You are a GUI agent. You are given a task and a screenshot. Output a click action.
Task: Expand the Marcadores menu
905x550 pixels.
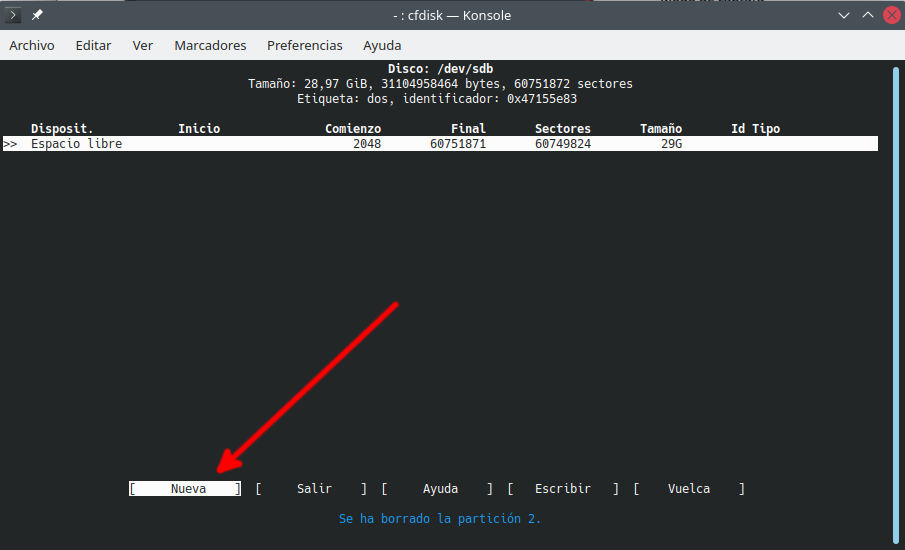(210, 45)
